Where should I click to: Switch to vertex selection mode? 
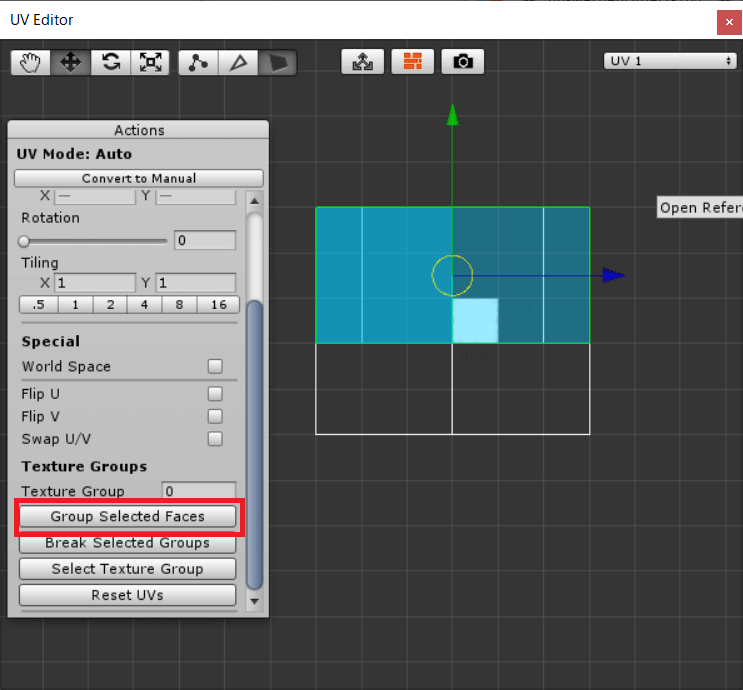[198, 63]
